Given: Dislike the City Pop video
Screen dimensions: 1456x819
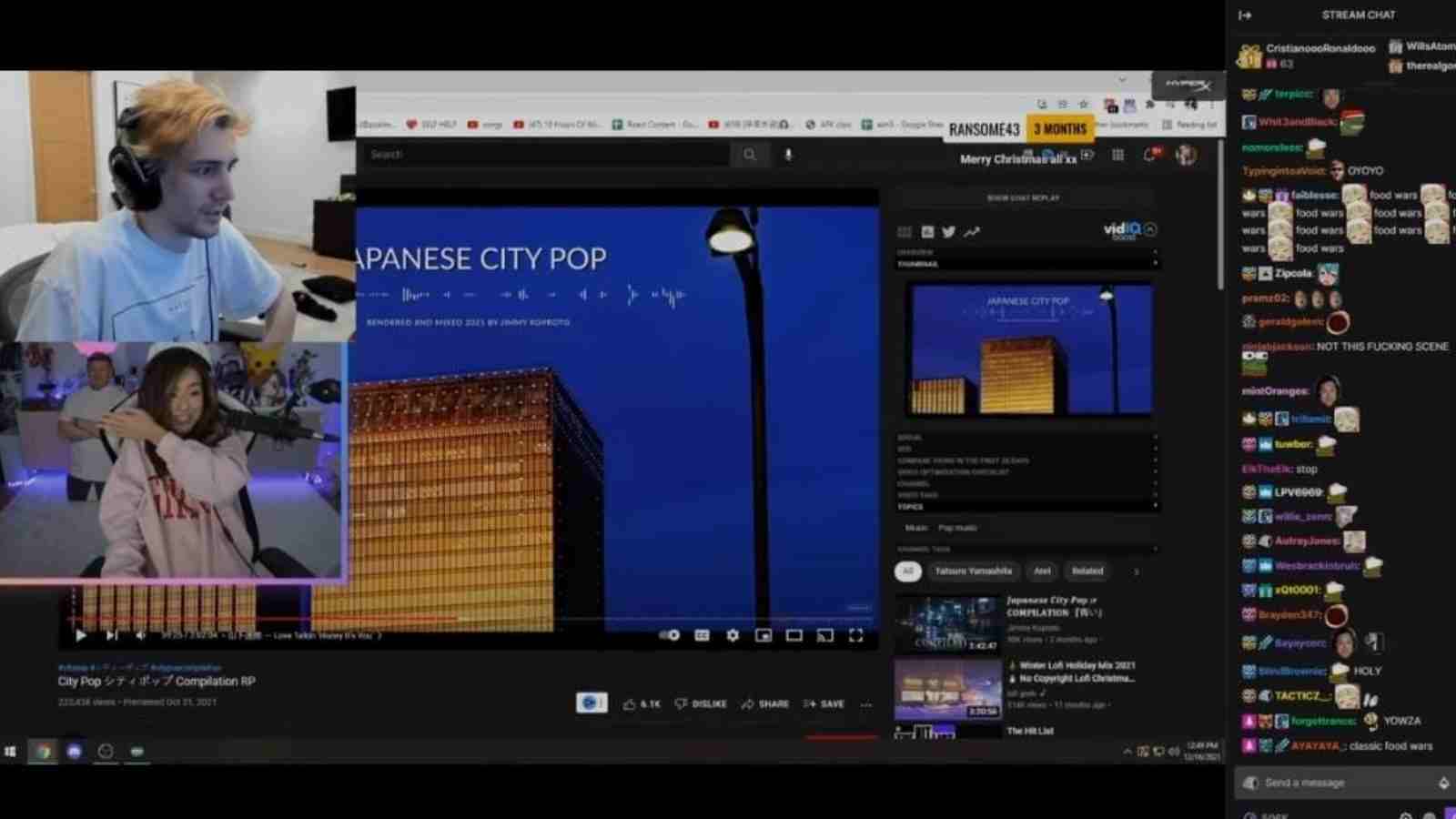Looking at the screenshot, I should [701, 703].
